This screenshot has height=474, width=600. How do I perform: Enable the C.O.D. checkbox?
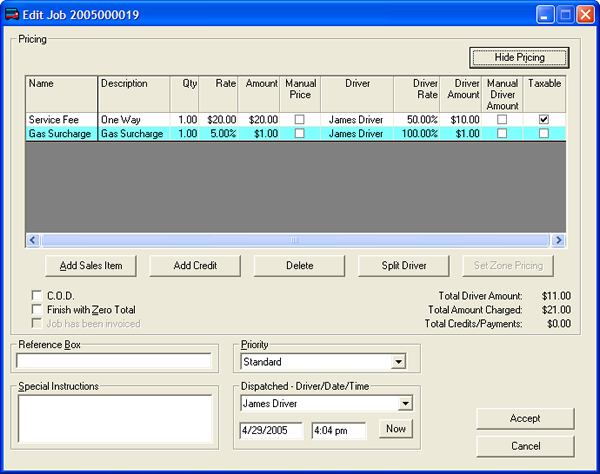tap(38, 296)
